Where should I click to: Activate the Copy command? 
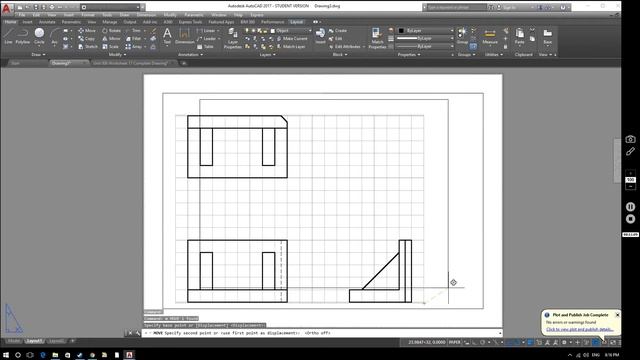[x=87, y=38]
